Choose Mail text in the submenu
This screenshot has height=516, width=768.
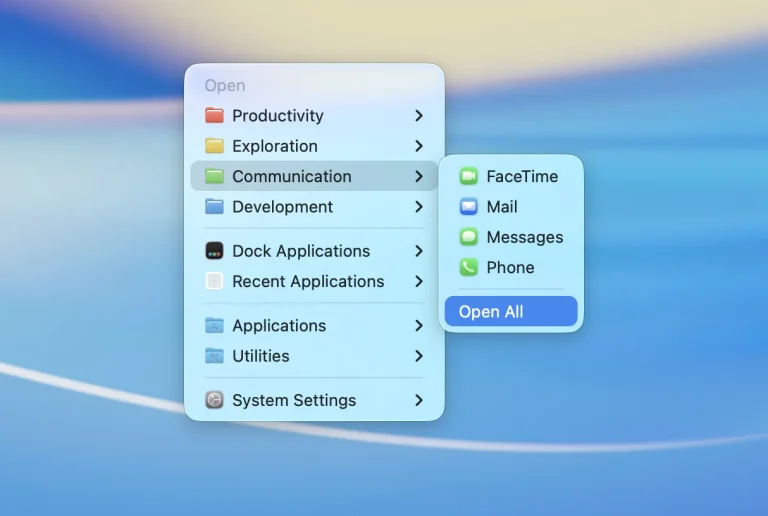(x=502, y=207)
